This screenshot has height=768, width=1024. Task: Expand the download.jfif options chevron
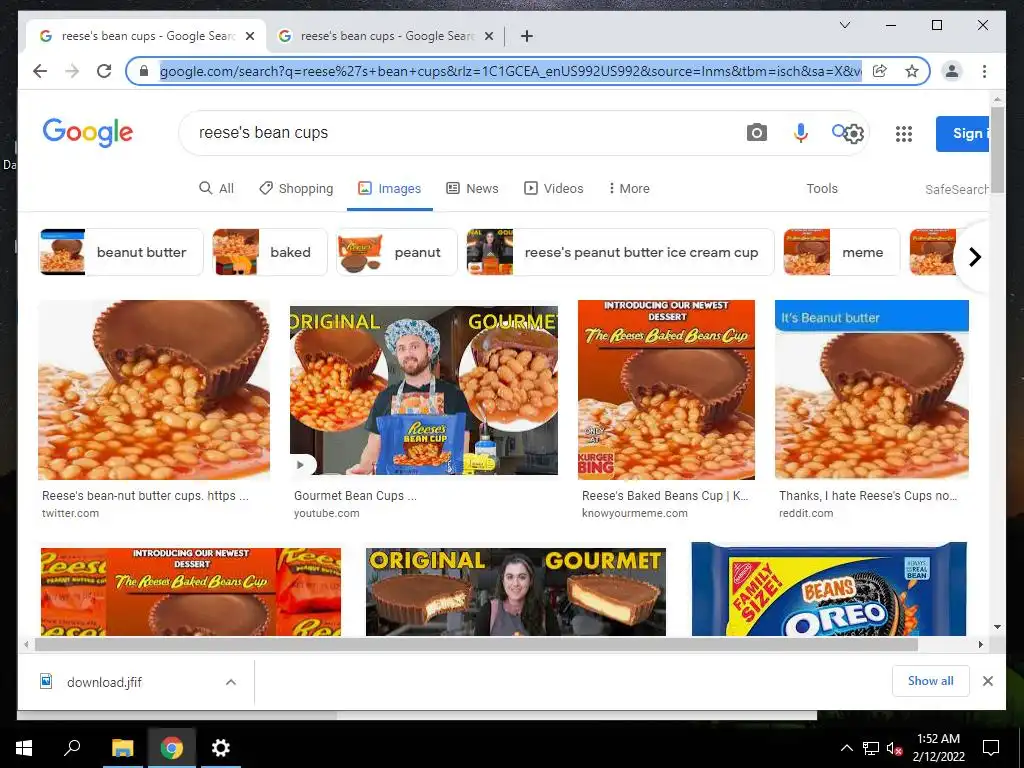coord(231,682)
